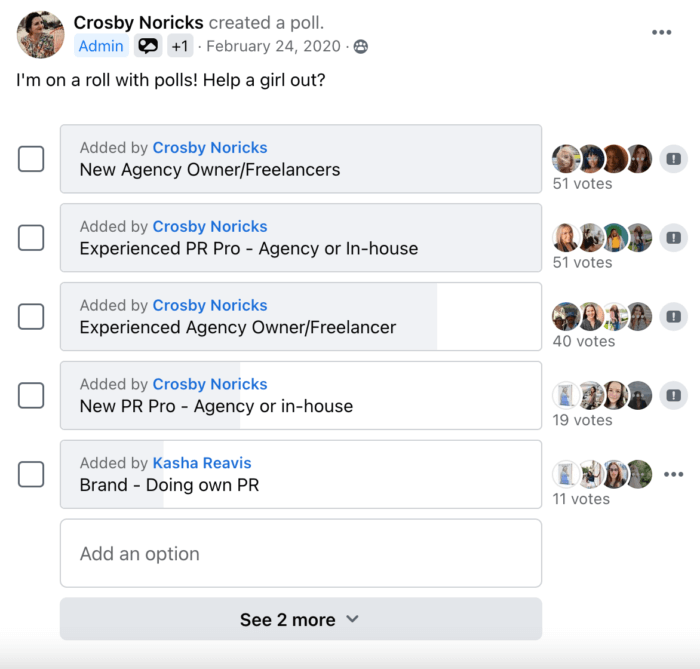Click alert icon beside New PR Pro option
The height and width of the screenshot is (669, 700).
click(x=674, y=395)
